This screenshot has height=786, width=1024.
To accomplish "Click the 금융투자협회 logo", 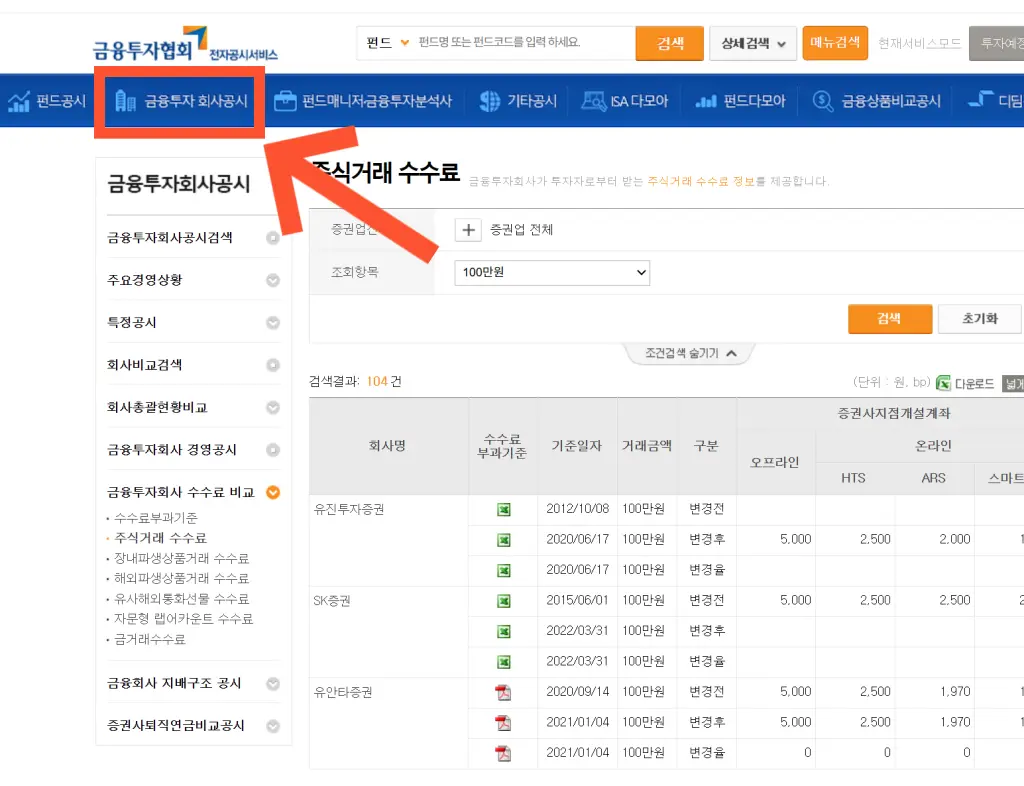I will 185,44.
